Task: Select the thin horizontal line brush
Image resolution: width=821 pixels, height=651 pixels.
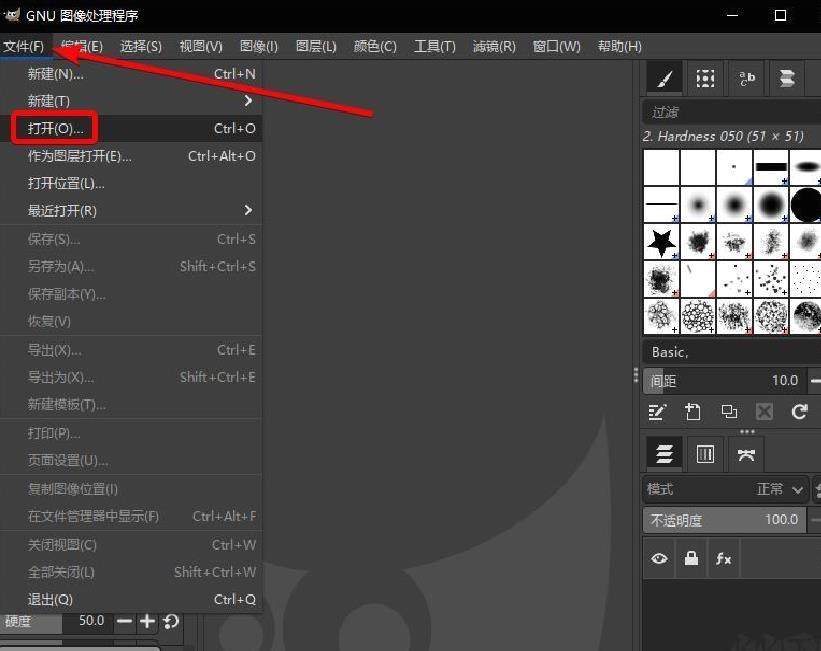Action: point(661,204)
